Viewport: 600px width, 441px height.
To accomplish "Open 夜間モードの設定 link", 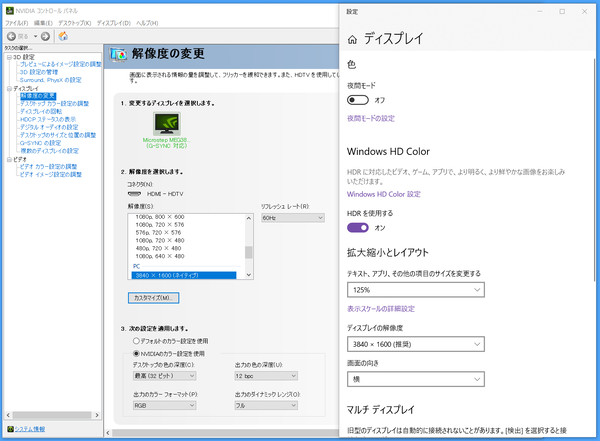I will pos(370,118).
